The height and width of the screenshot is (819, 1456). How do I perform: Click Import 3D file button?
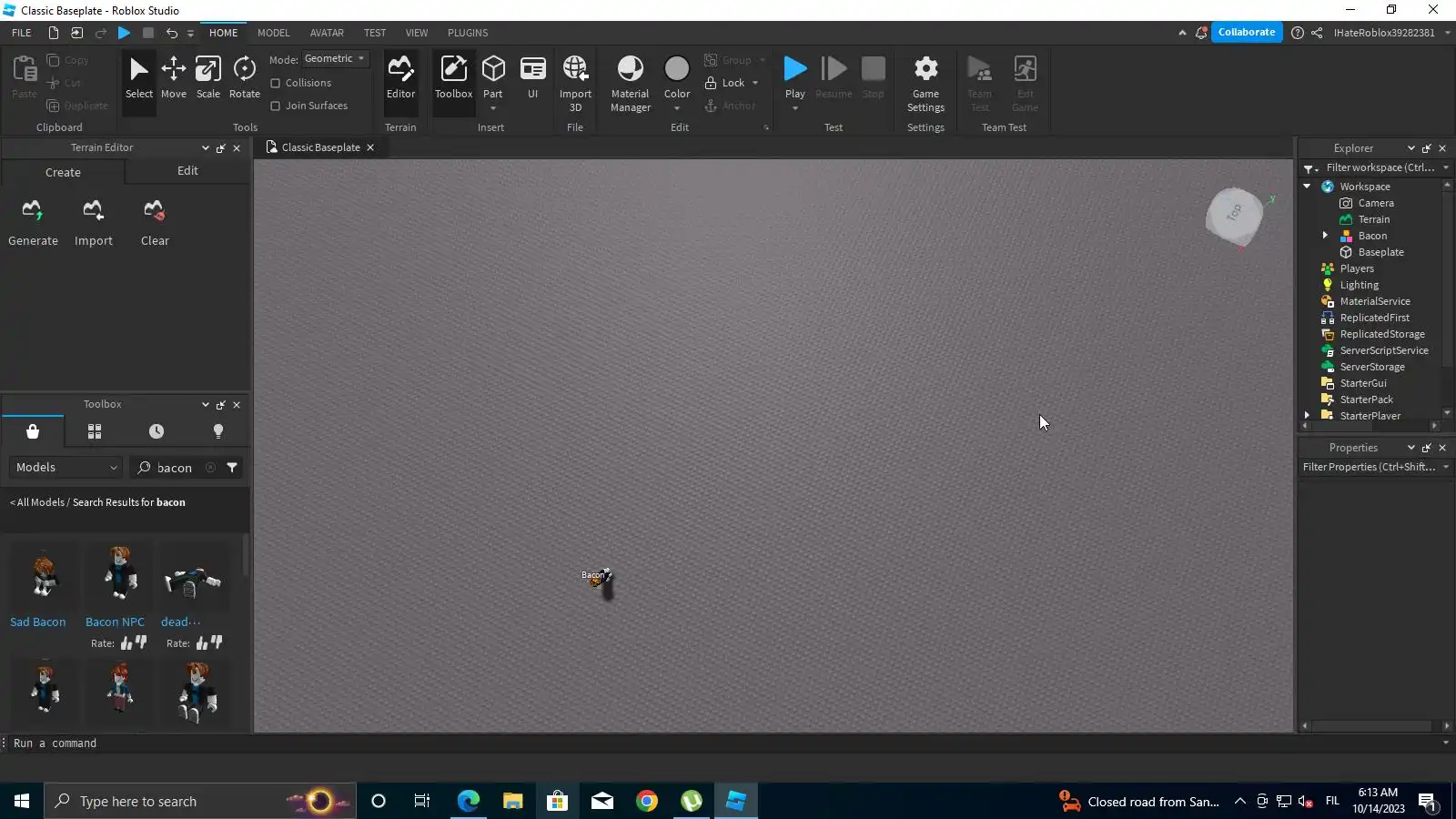pos(575,83)
